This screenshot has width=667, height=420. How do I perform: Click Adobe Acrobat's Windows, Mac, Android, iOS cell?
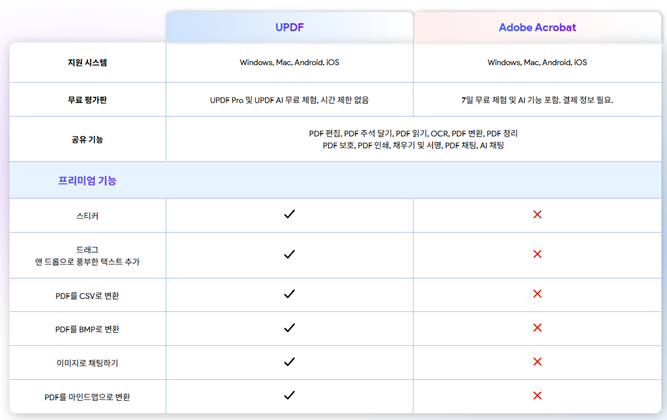click(x=537, y=63)
